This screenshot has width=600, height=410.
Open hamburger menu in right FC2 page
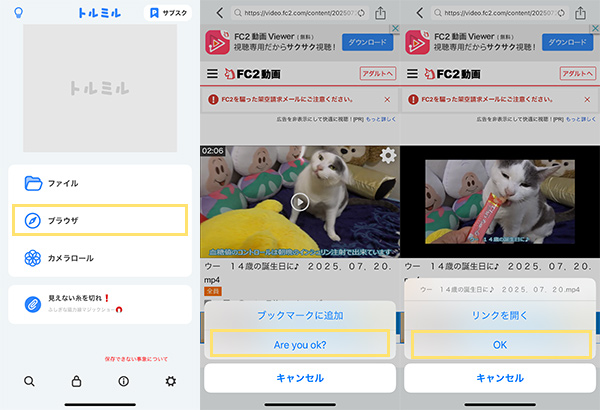click(x=412, y=74)
